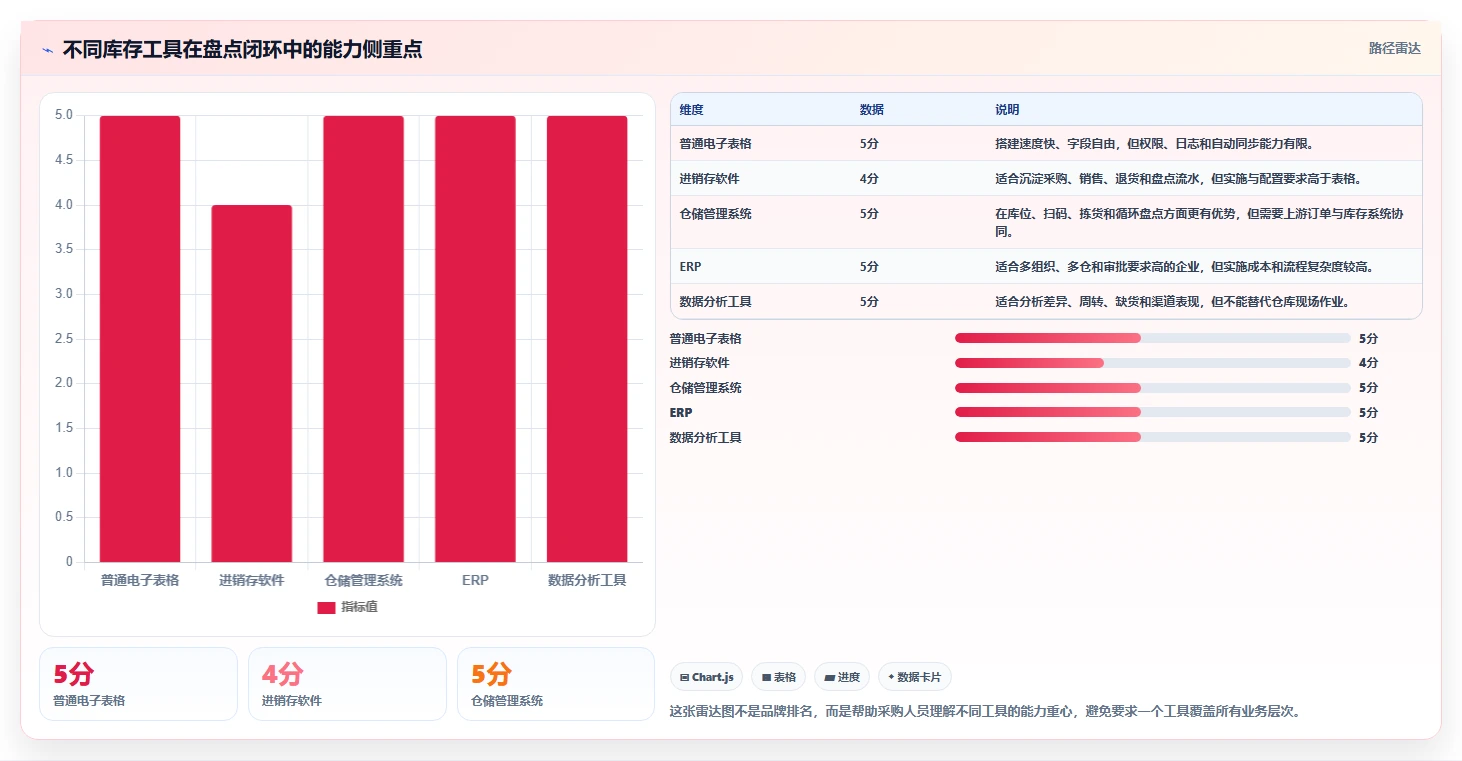
Task: Select the Chart.js chip
Action: (x=707, y=677)
